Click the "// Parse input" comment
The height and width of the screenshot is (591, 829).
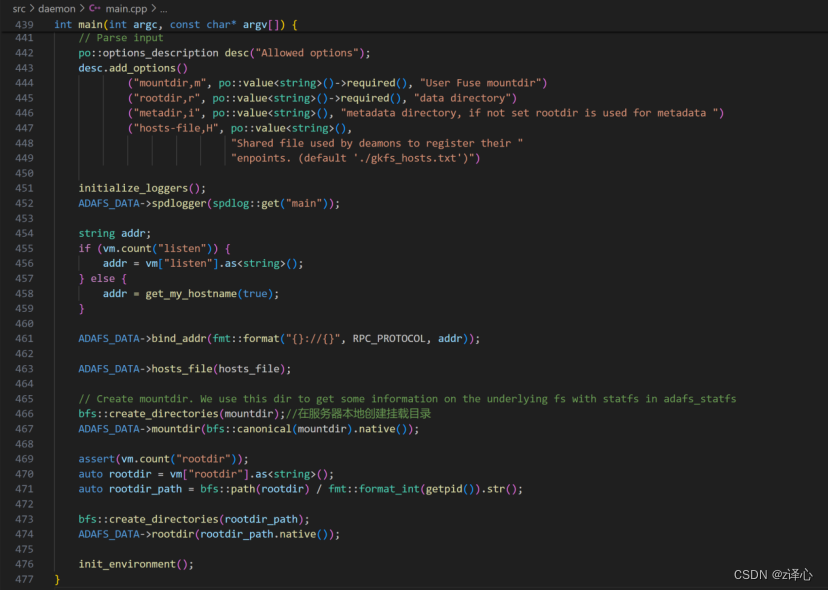(115, 38)
